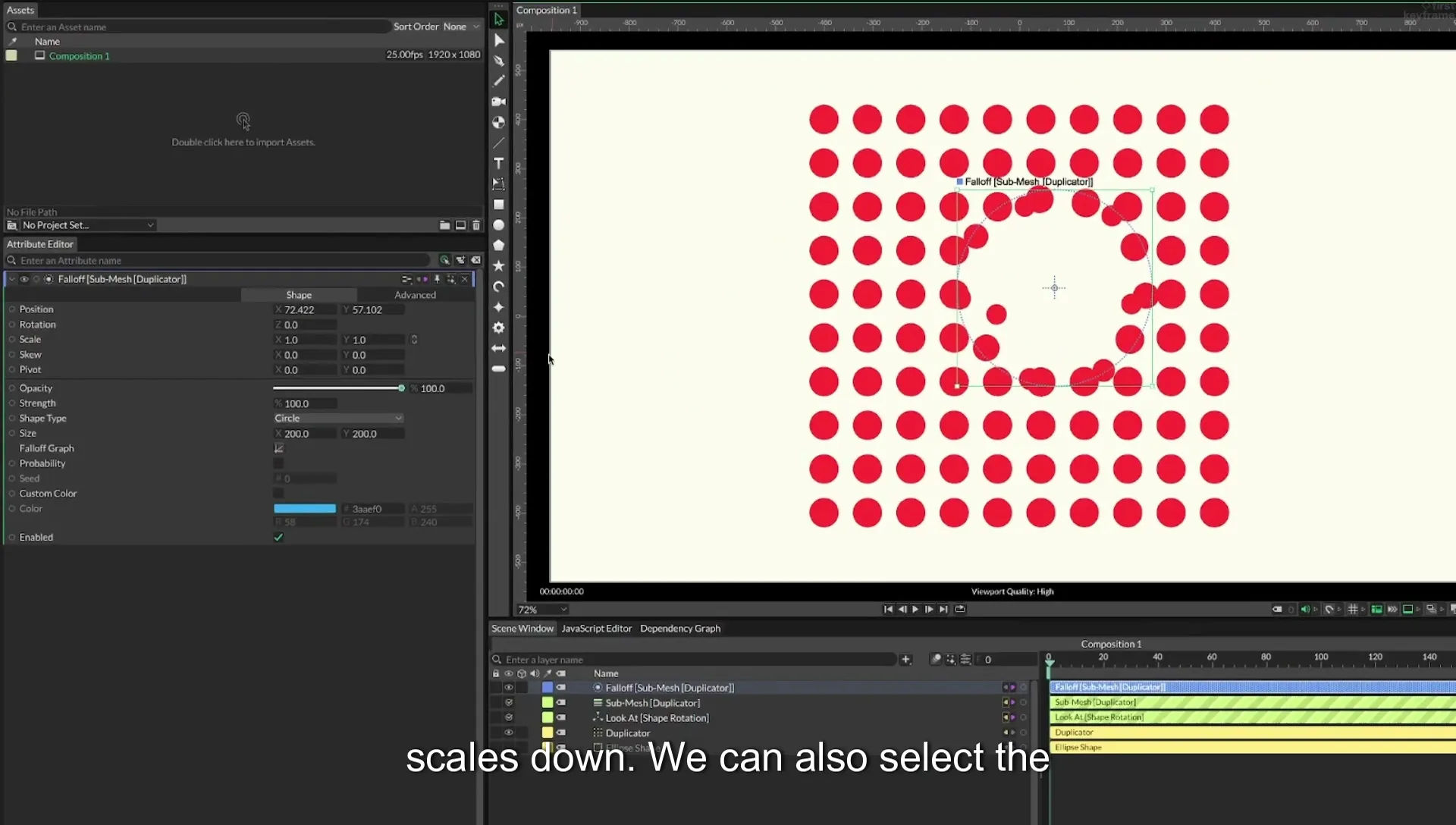This screenshot has width=1456, height=825.
Task: Switch to the Advanced tab
Action: (x=415, y=295)
